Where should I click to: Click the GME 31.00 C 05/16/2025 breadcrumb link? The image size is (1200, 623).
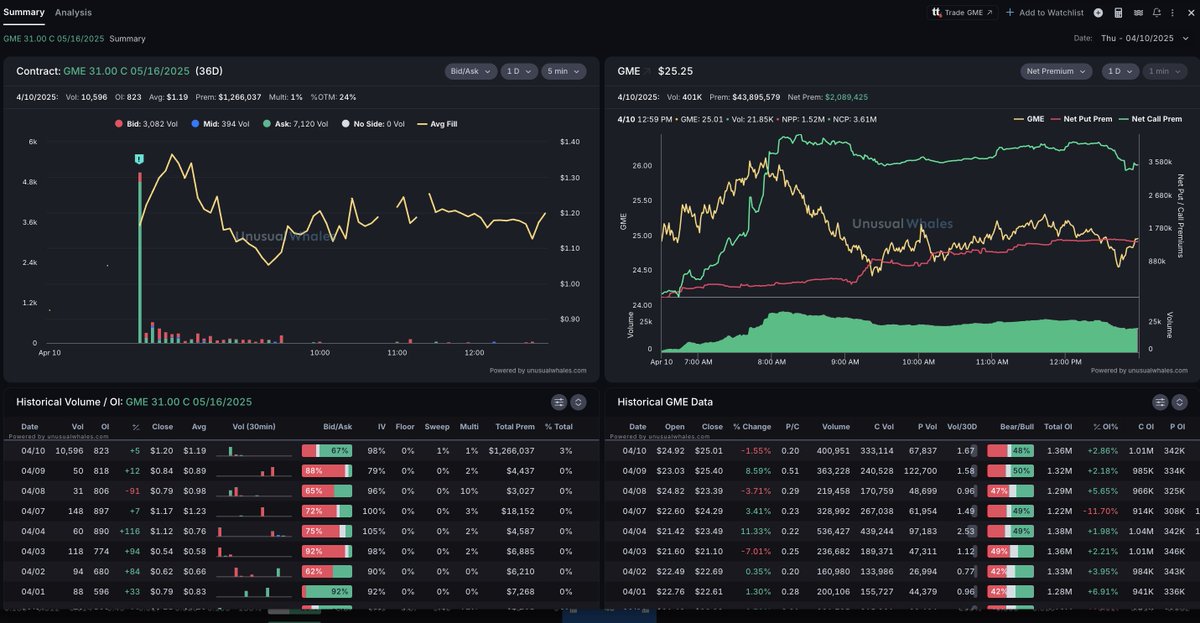54,38
